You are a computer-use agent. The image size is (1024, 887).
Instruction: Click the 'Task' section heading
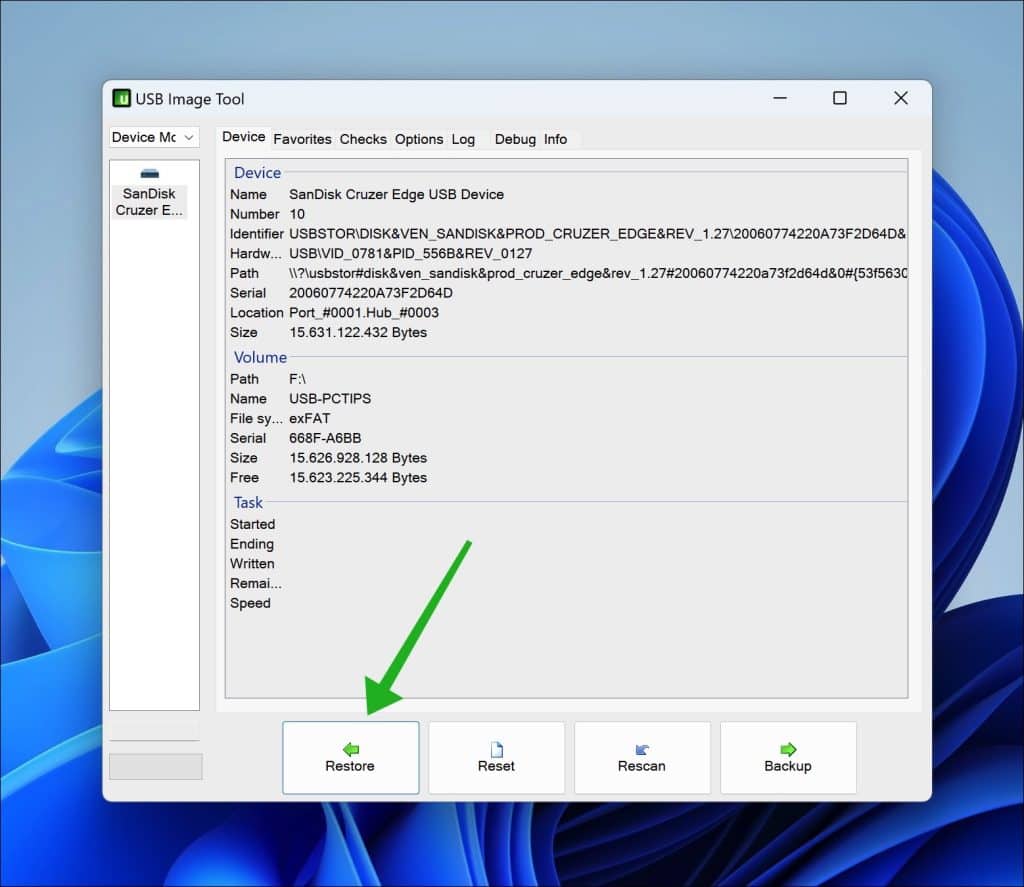(248, 503)
